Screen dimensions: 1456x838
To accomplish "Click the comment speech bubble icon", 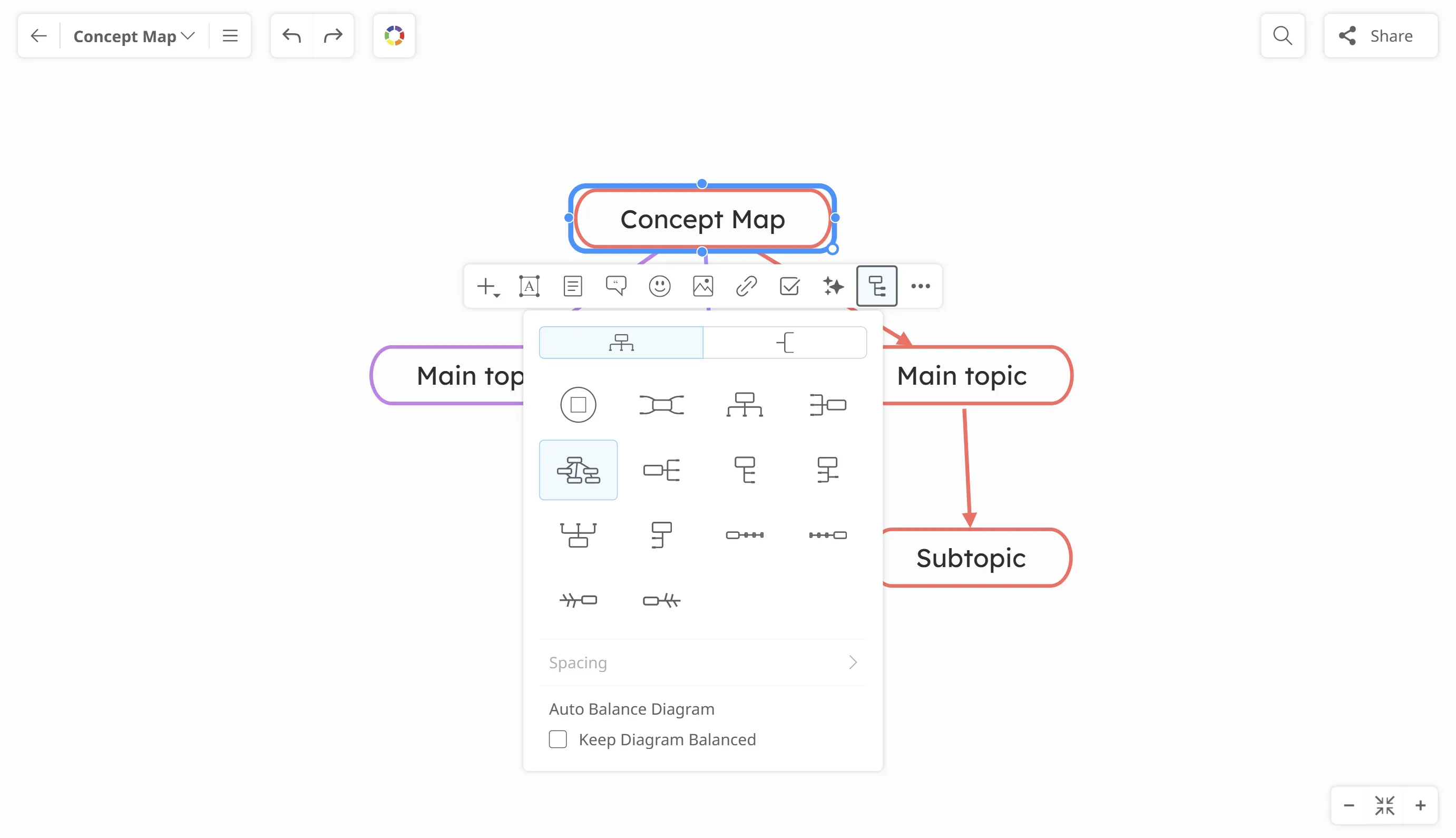I will pos(615,286).
